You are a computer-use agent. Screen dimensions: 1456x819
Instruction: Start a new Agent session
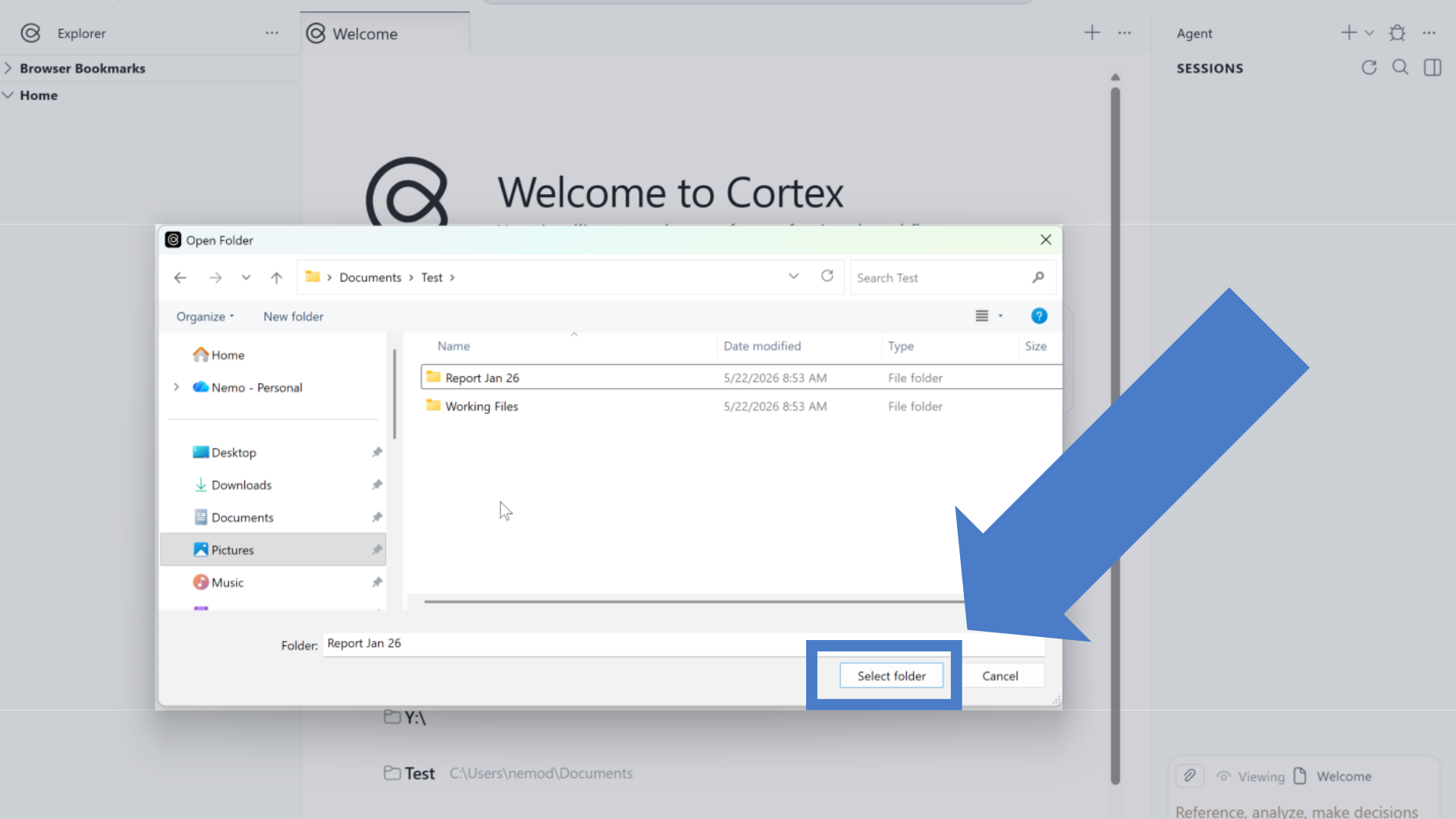(x=1348, y=33)
